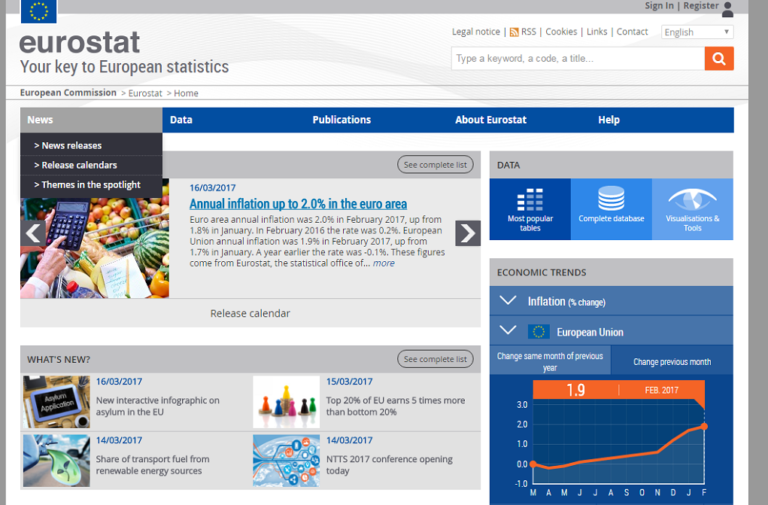Open Annual inflation up to 2.0% headline

pyautogui.click(x=298, y=204)
